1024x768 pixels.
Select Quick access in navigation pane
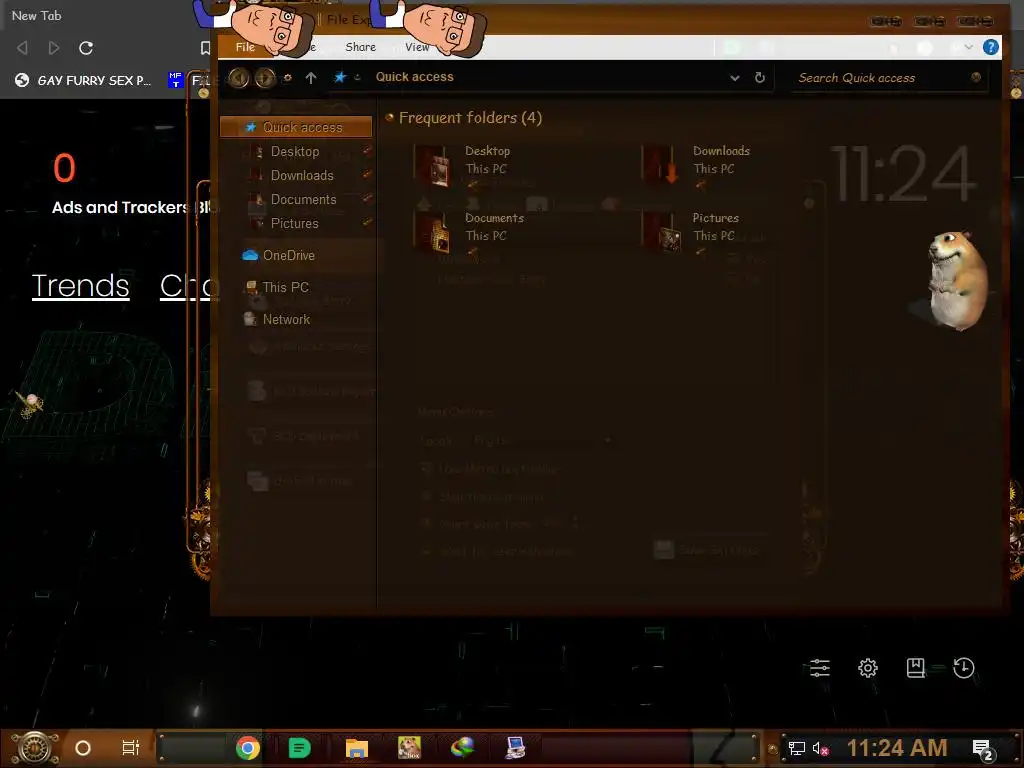(x=296, y=127)
